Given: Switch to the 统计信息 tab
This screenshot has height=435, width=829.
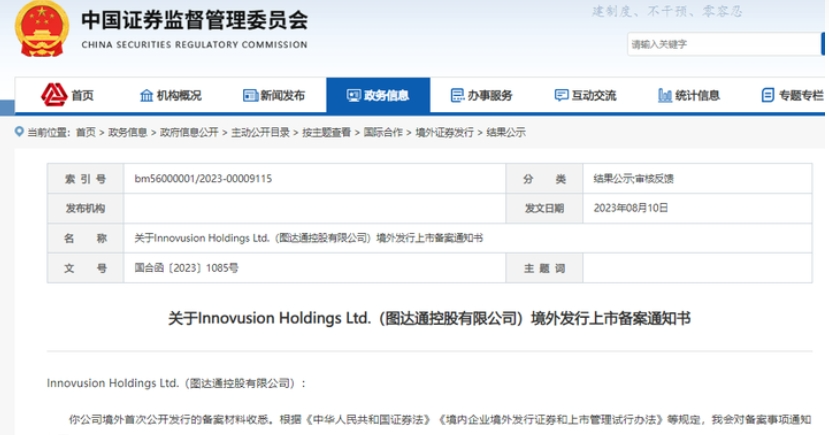Looking at the screenshot, I should point(689,95).
